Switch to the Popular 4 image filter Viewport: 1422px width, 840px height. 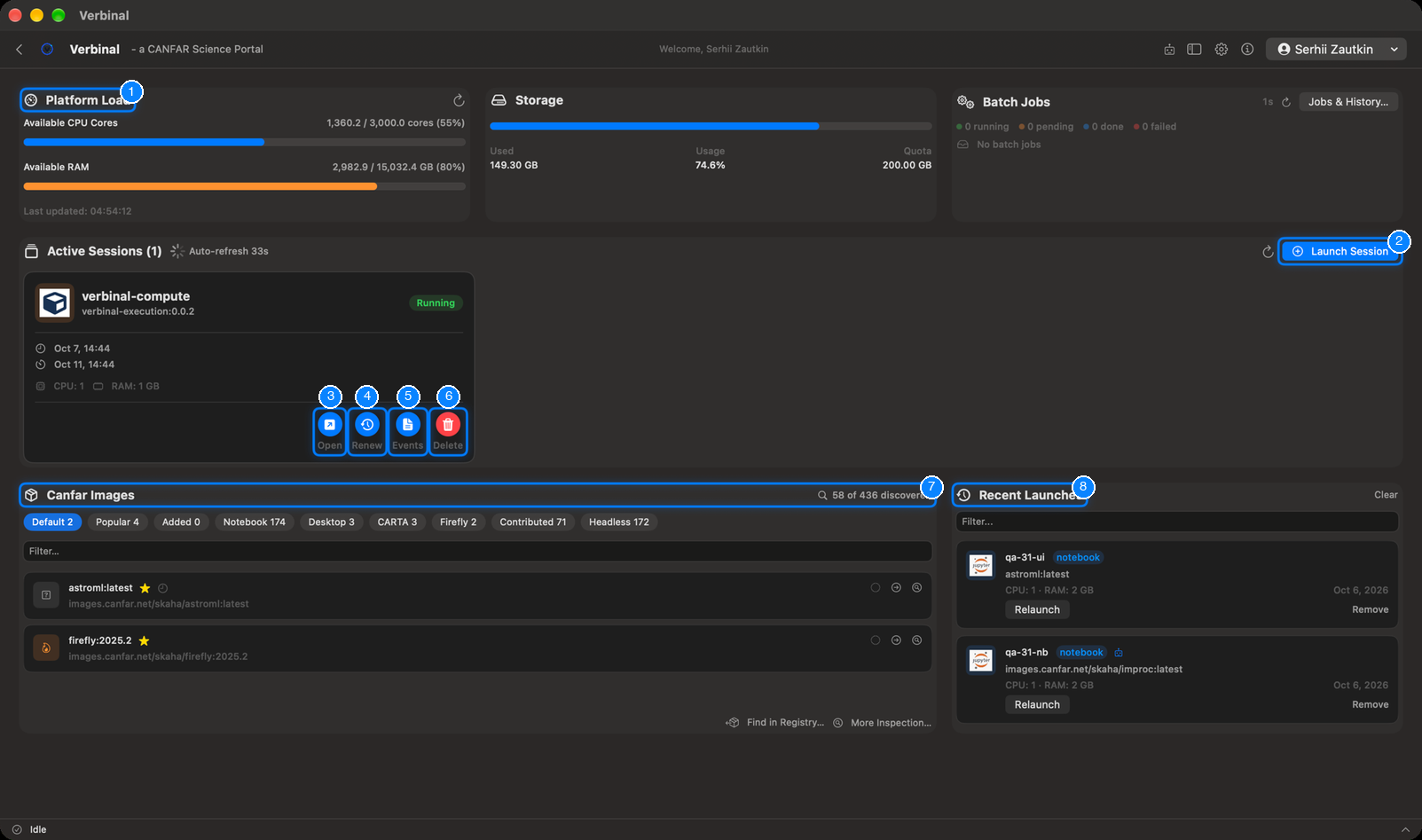click(117, 522)
